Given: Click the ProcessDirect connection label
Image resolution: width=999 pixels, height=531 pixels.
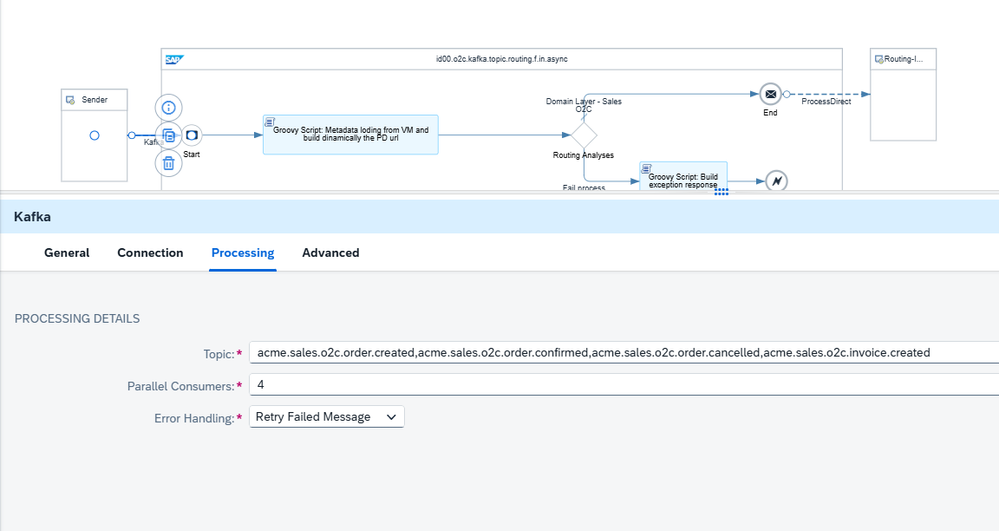Looking at the screenshot, I should coord(826,101).
